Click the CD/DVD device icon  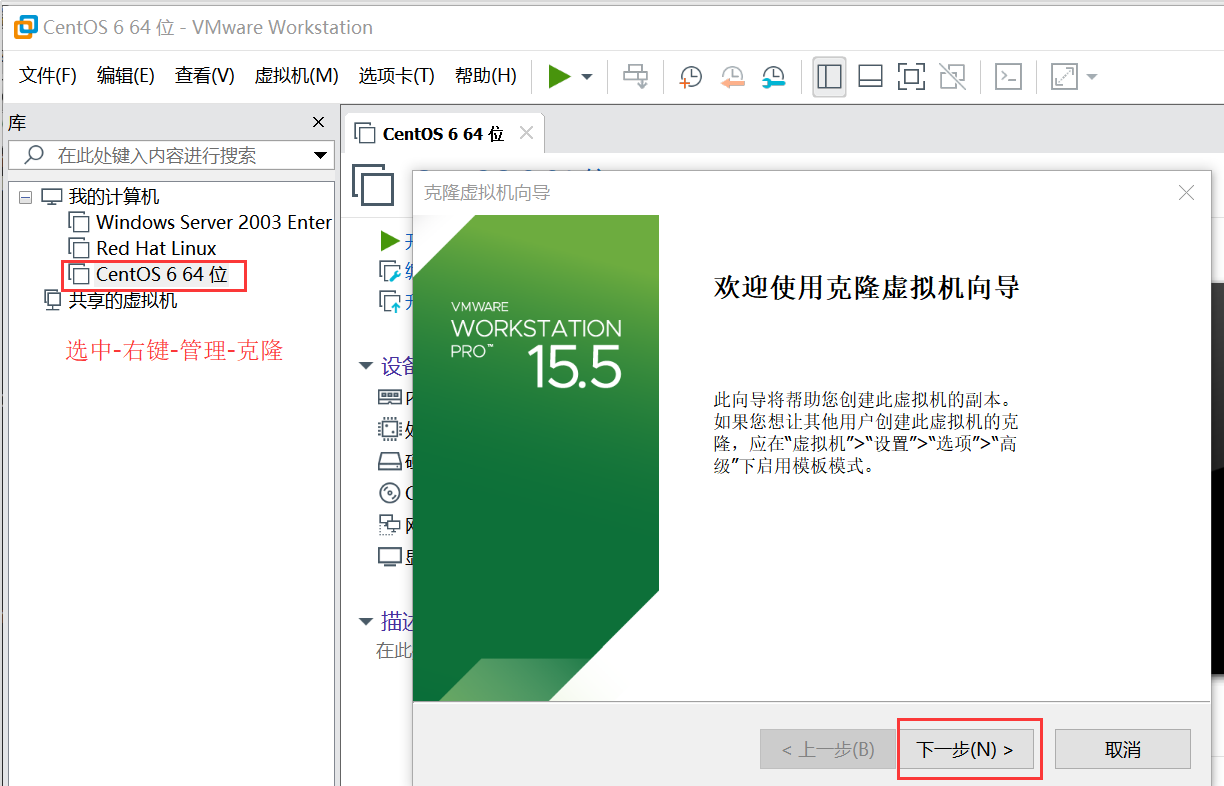[390, 493]
